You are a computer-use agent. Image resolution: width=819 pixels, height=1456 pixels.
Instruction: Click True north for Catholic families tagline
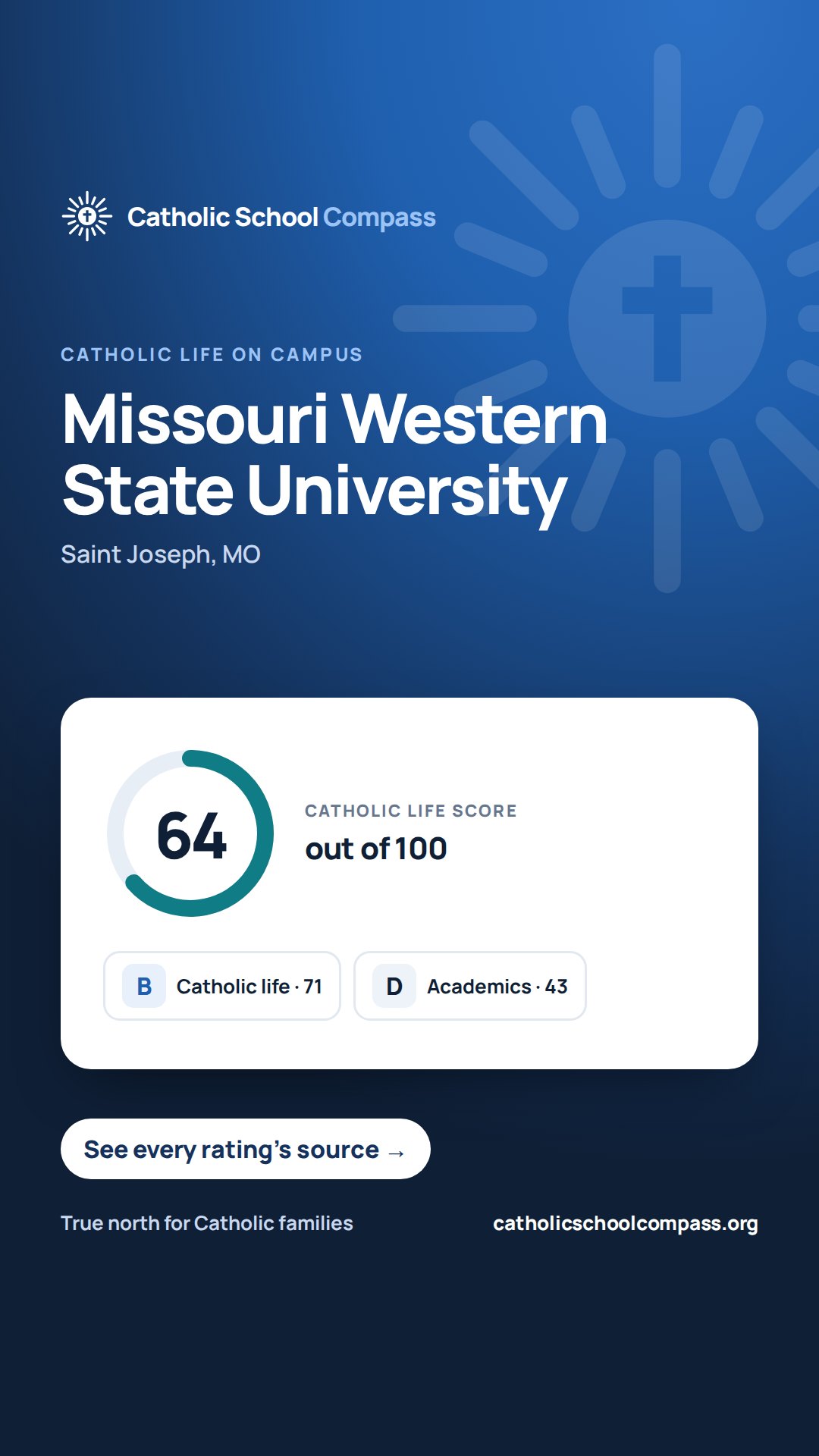(x=207, y=1223)
